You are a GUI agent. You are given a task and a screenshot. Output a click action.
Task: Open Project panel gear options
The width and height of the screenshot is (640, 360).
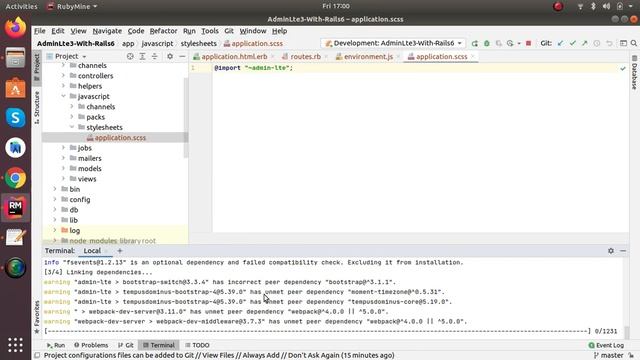point(170,56)
